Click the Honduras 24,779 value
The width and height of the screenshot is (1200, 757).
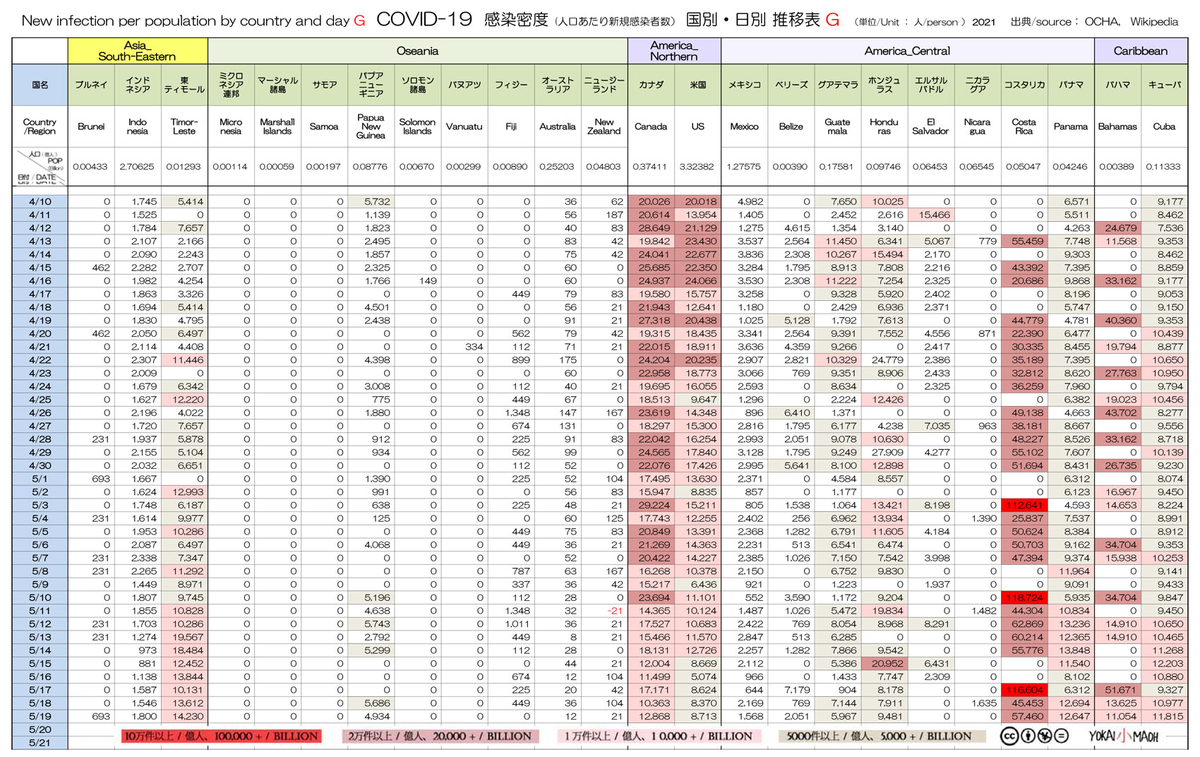coord(888,359)
